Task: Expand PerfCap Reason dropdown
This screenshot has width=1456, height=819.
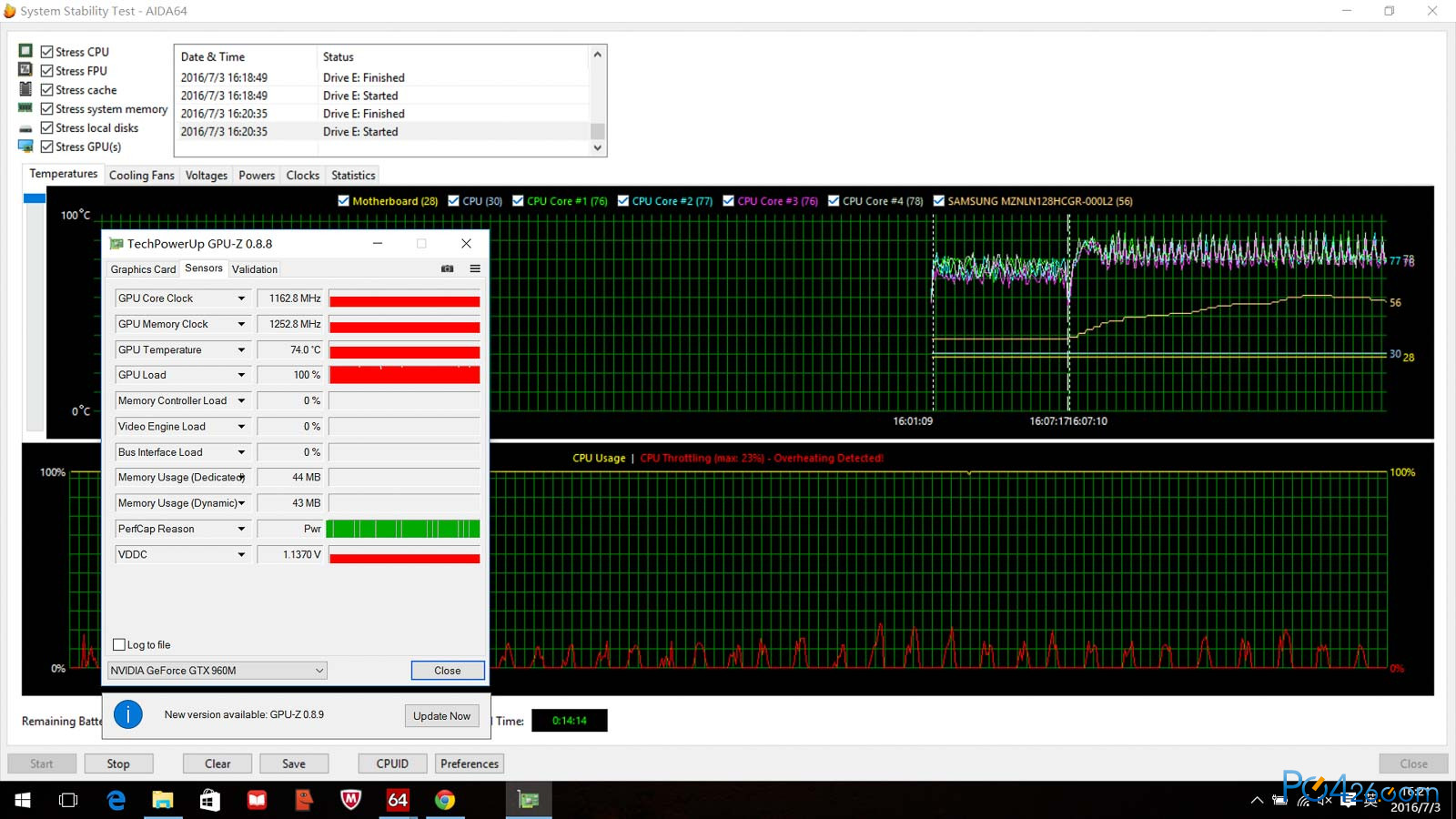Action: pos(241,529)
